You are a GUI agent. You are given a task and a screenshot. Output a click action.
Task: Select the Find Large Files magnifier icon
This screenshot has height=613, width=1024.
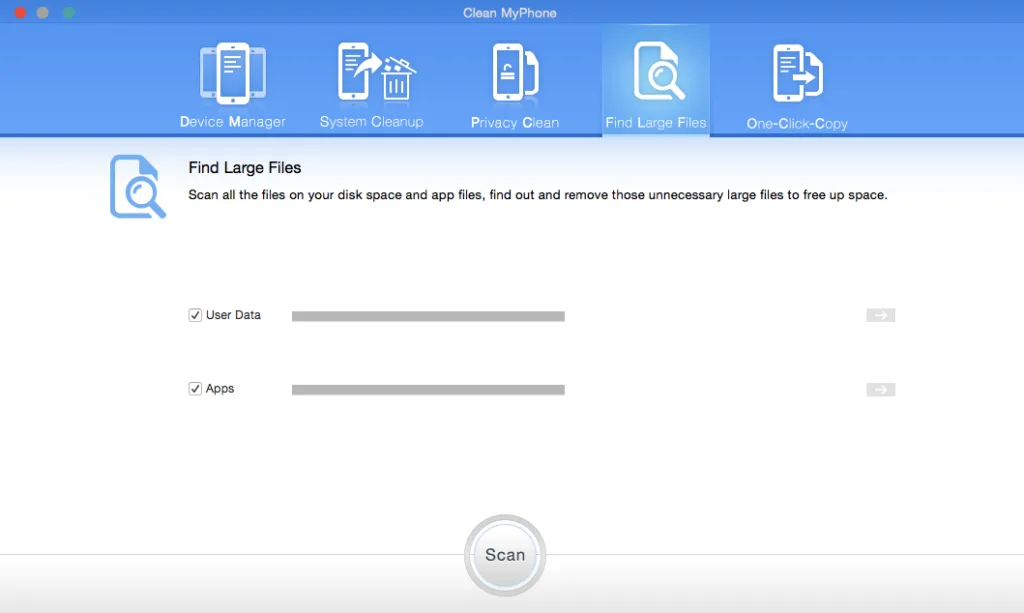(x=659, y=71)
